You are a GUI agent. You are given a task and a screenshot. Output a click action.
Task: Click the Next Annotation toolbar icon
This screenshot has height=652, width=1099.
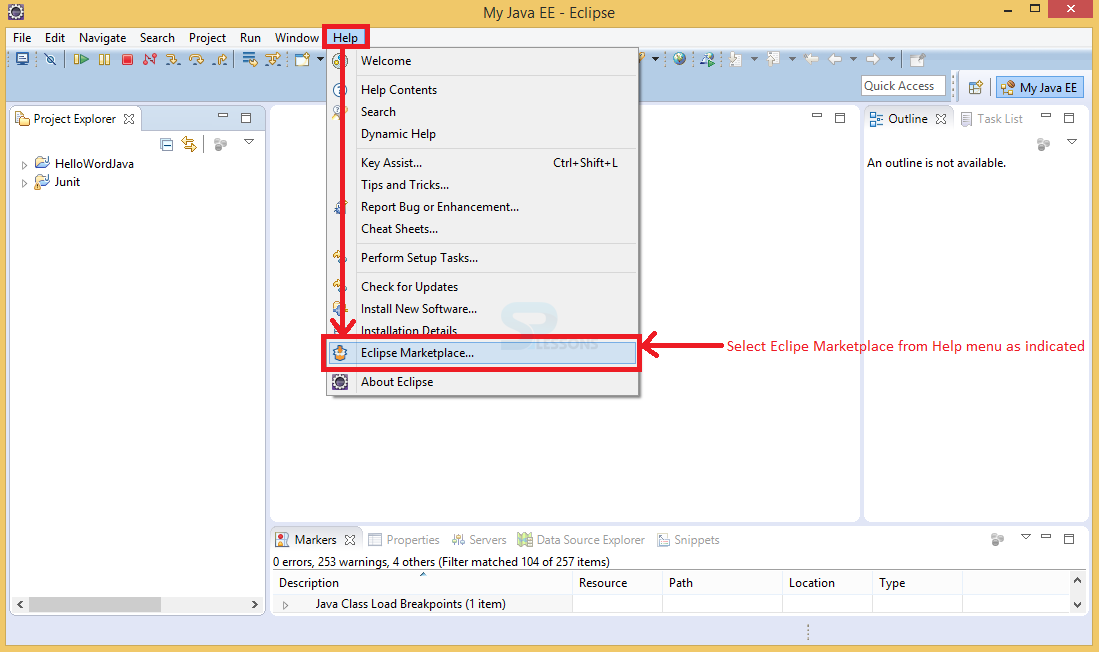pyautogui.click(x=735, y=60)
